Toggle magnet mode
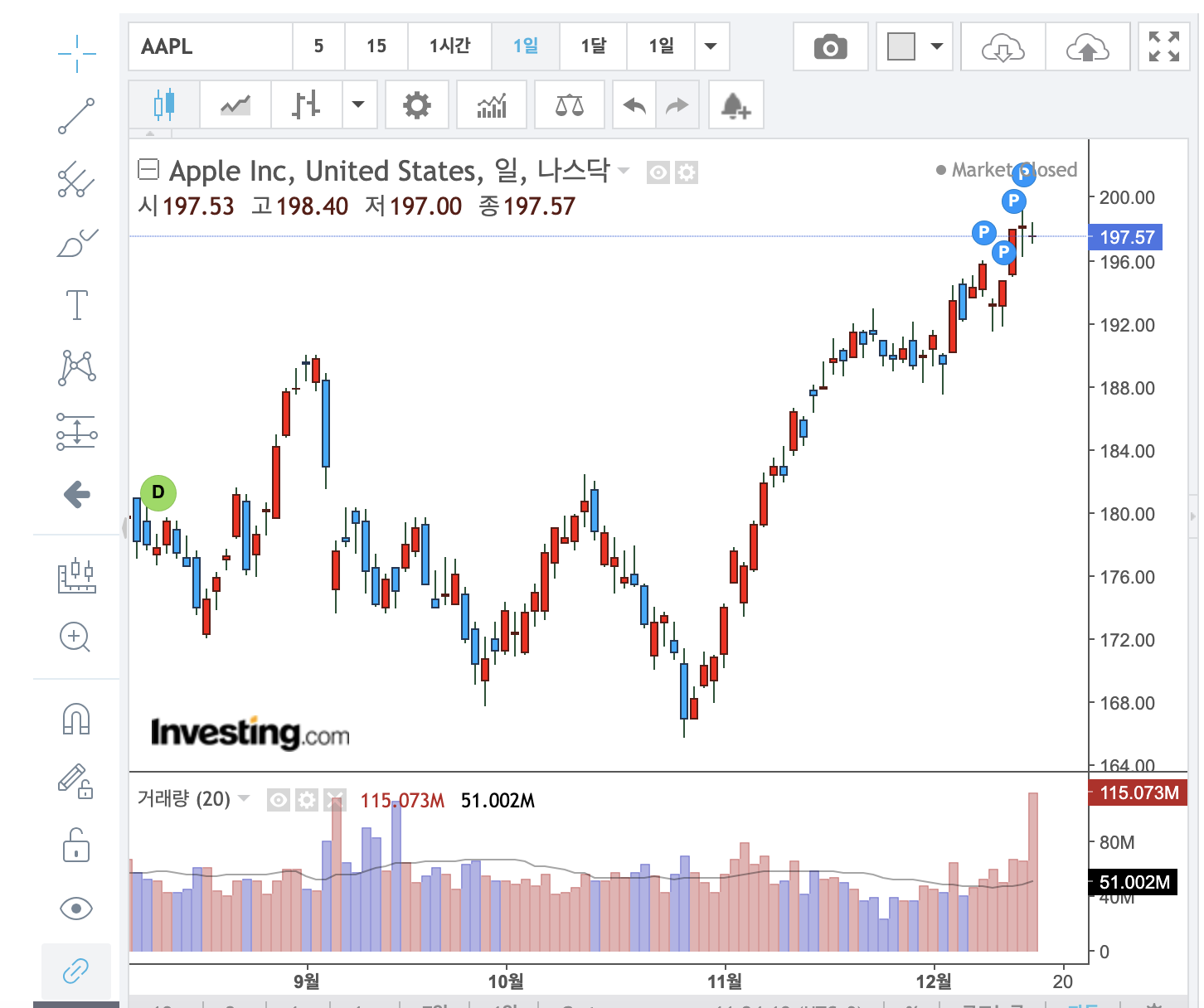 click(x=76, y=718)
